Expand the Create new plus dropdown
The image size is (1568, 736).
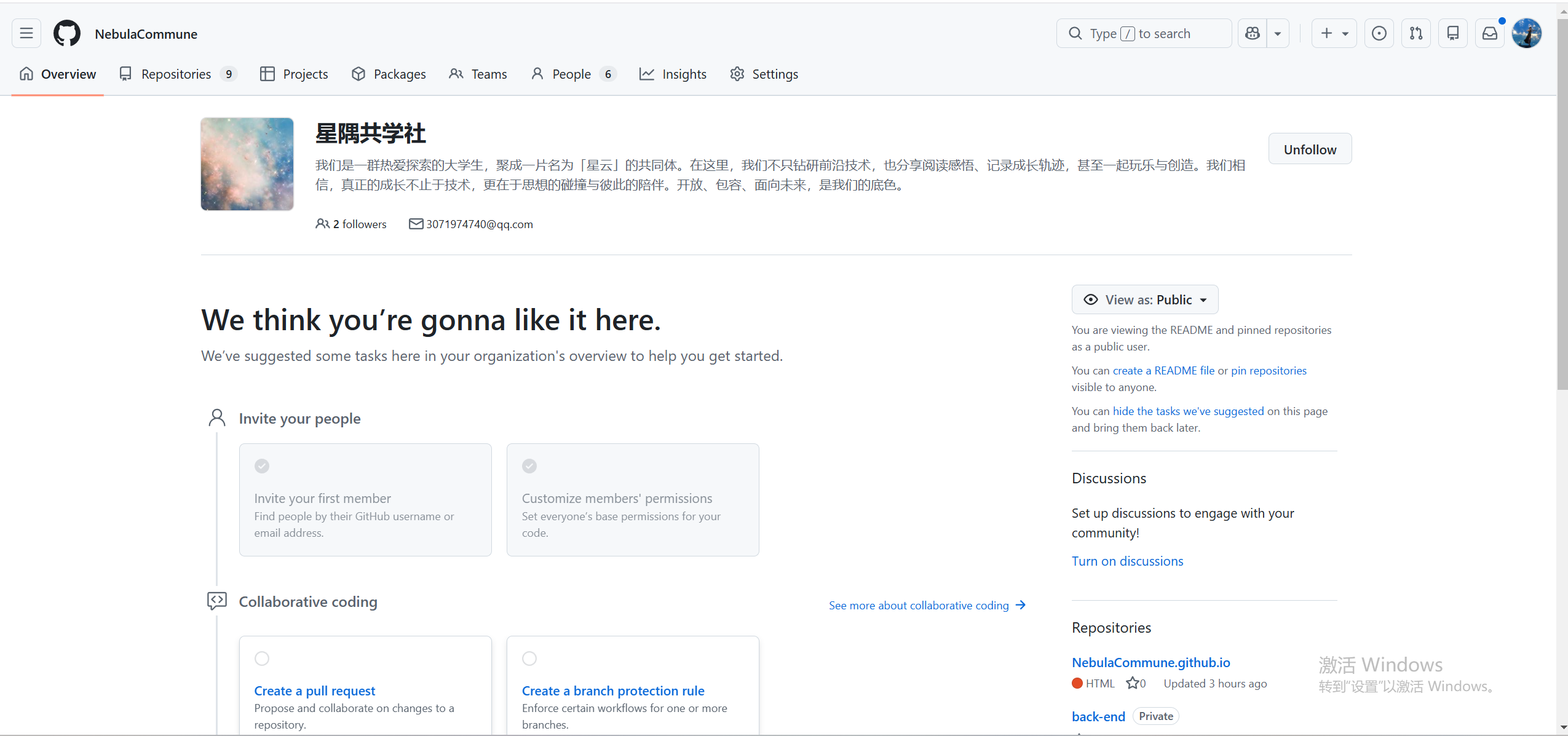[x=1334, y=33]
